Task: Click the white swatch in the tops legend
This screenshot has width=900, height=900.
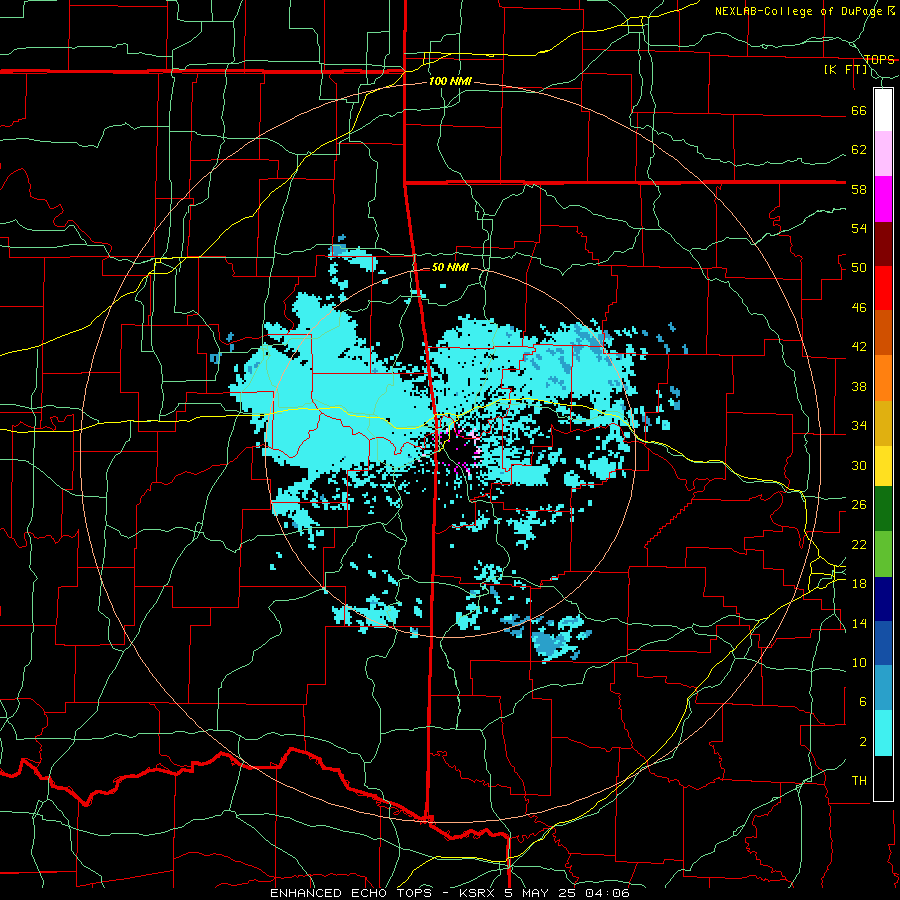Action: 883,110
